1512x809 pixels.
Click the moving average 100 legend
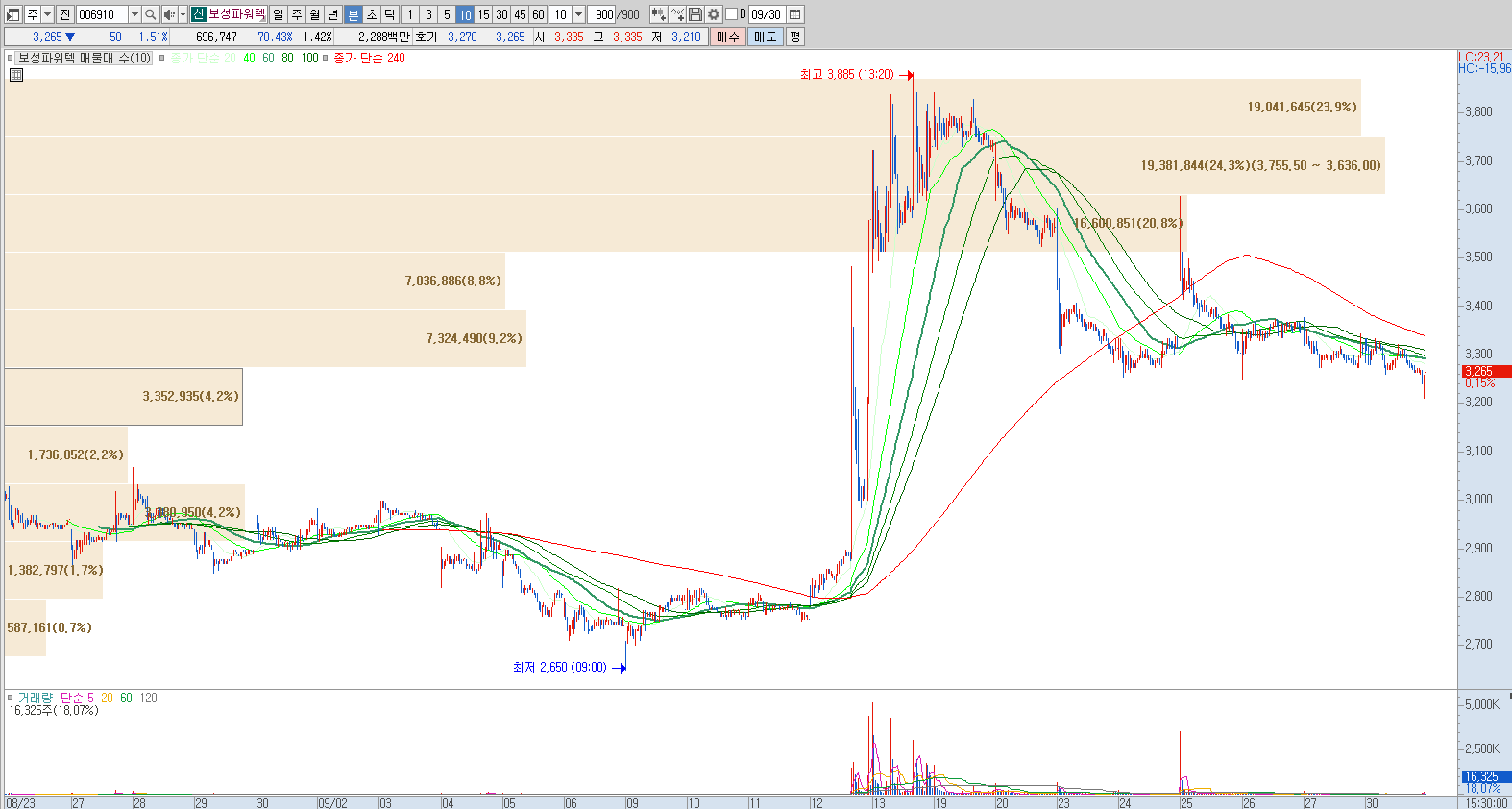(309, 58)
